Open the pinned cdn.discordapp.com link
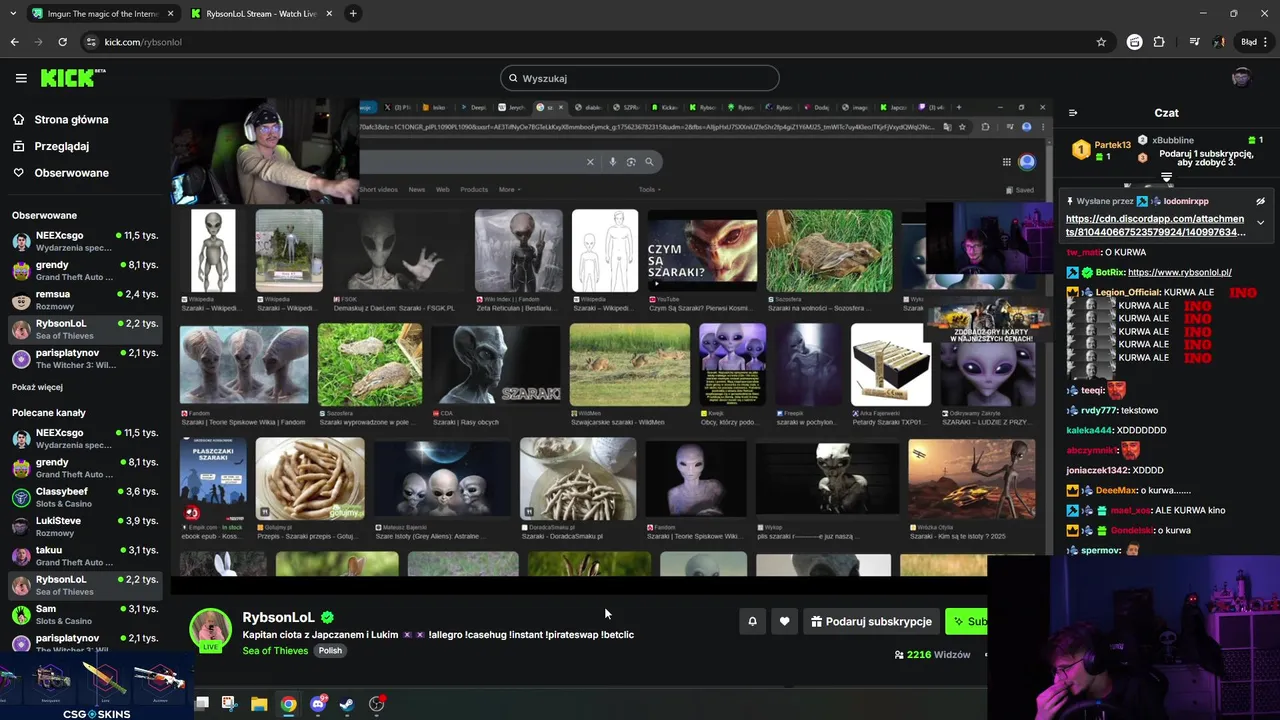 click(x=1156, y=225)
